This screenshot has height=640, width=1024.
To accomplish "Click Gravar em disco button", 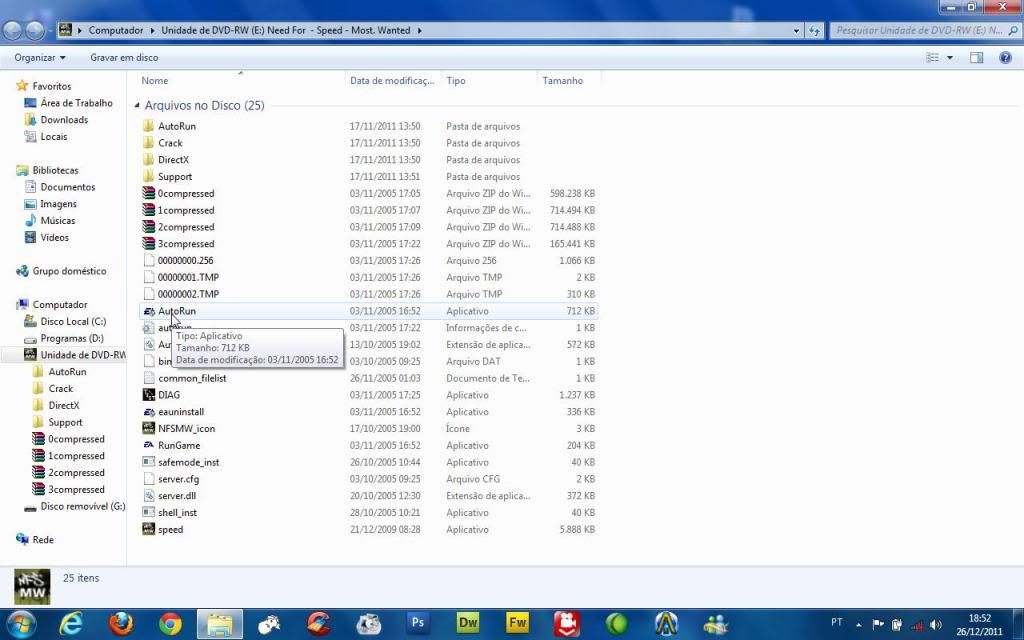I will point(124,58).
